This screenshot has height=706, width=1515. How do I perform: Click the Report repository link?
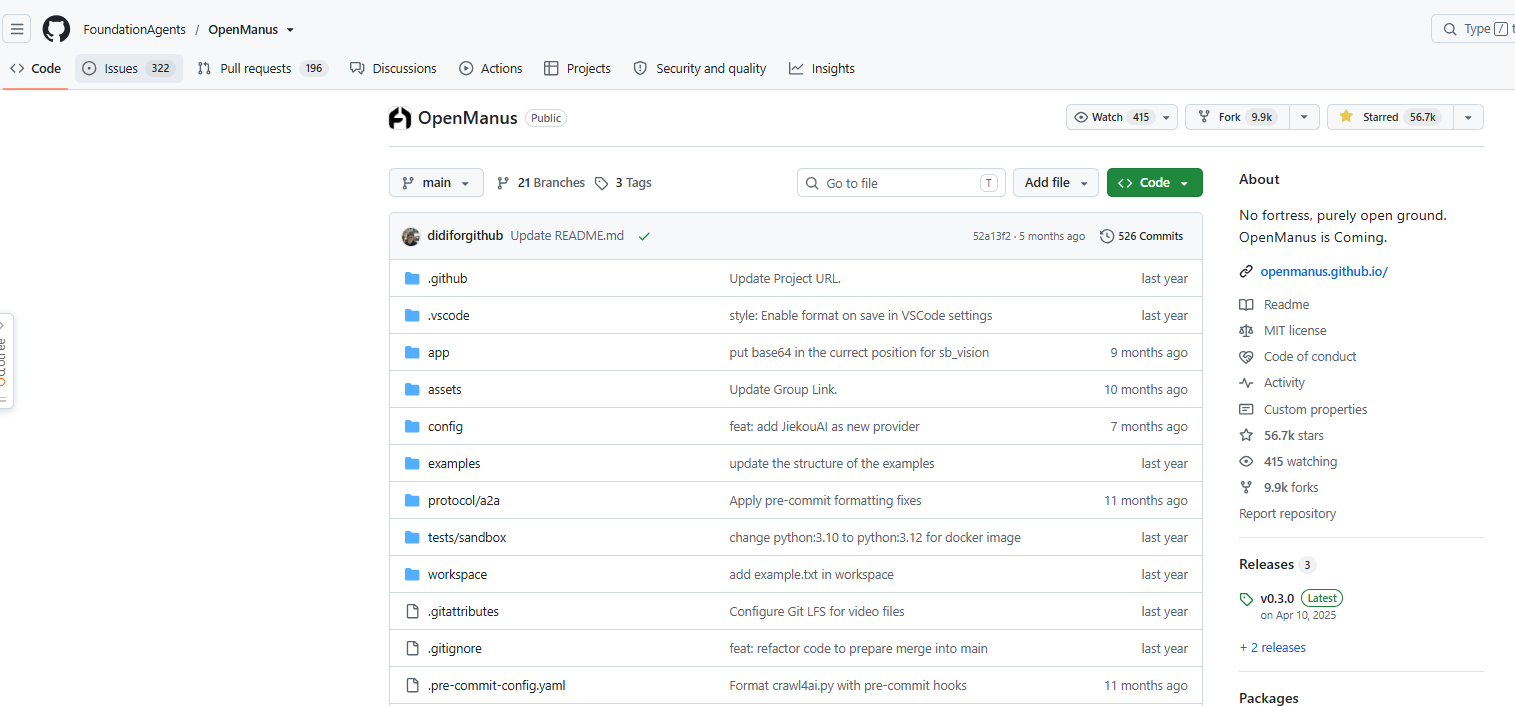pyautogui.click(x=1287, y=514)
